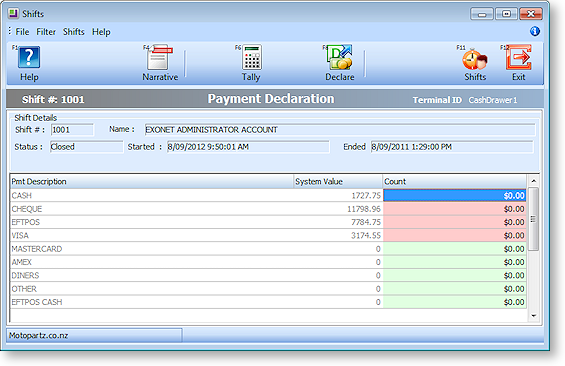Maximize the Shifts window
Image resolution: width=565 pixels, height=366 pixels.
[x=506, y=14]
